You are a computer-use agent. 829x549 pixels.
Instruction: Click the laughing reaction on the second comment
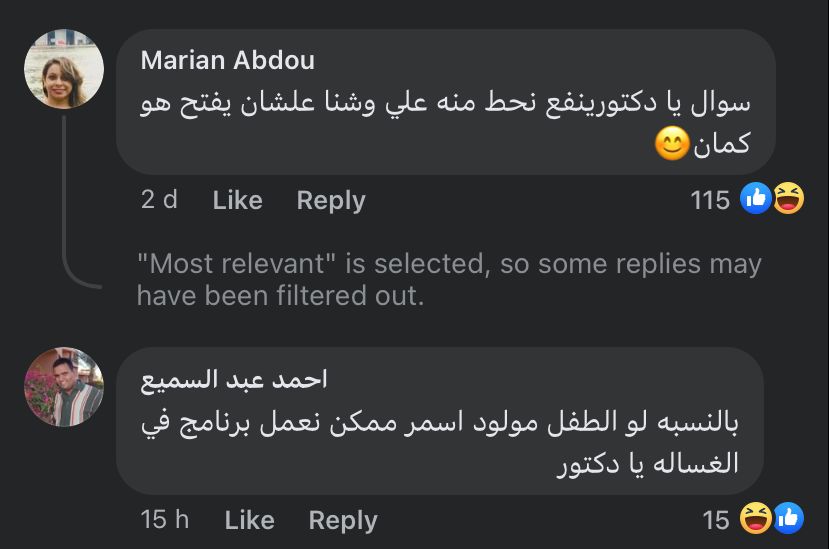pos(756,518)
